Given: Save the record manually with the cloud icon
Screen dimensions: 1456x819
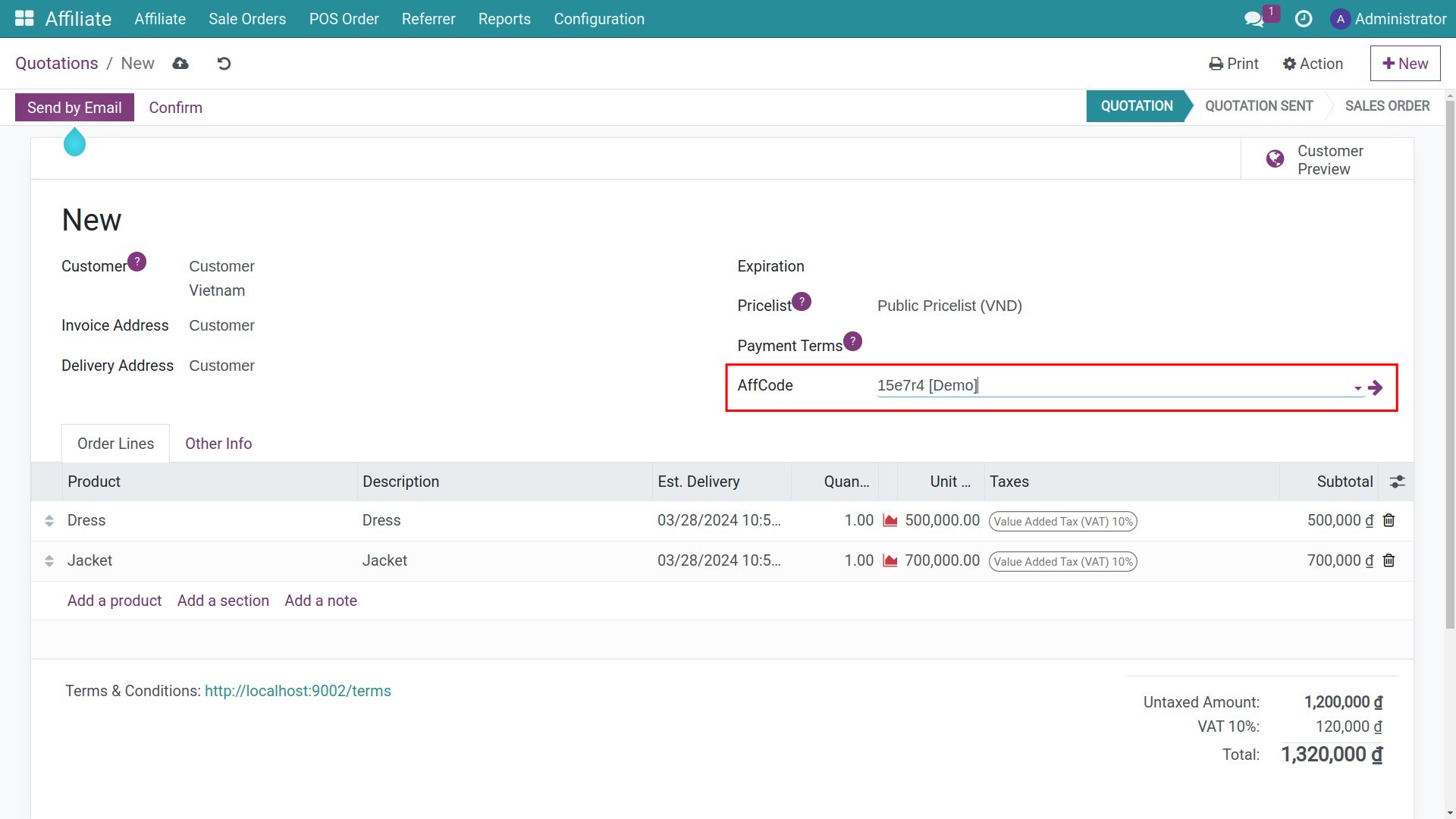Looking at the screenshot, I should (180, 64).
